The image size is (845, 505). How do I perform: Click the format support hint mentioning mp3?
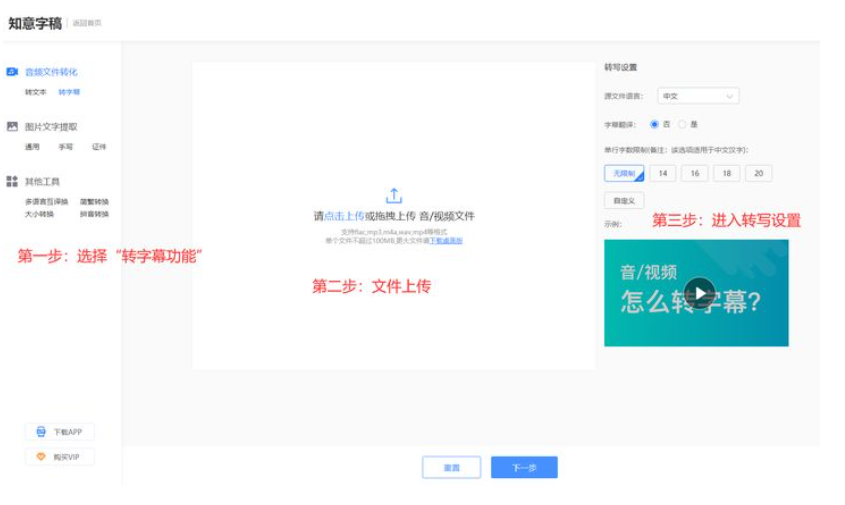[394, 232]
